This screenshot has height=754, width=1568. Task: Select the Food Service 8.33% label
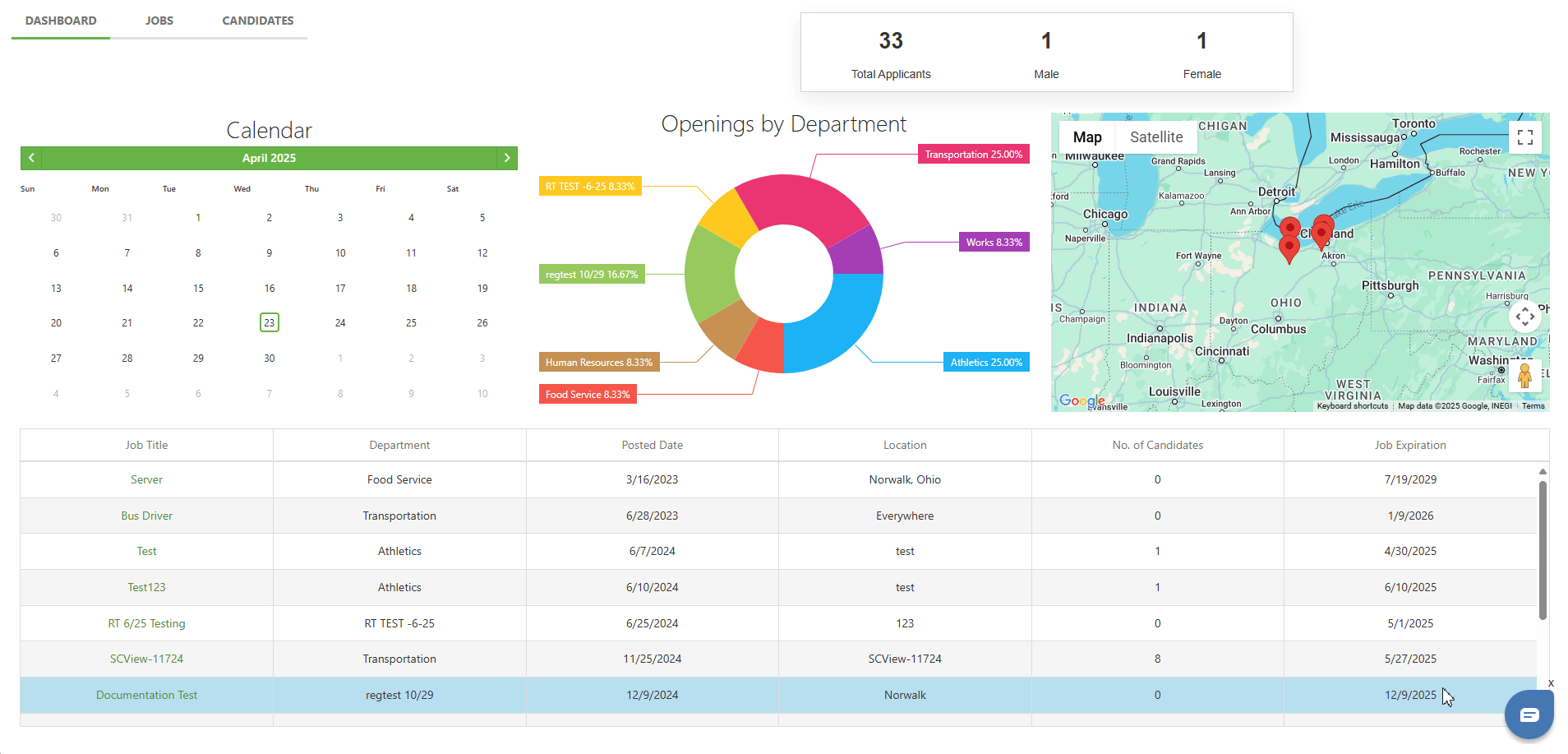tap(588, 395)
